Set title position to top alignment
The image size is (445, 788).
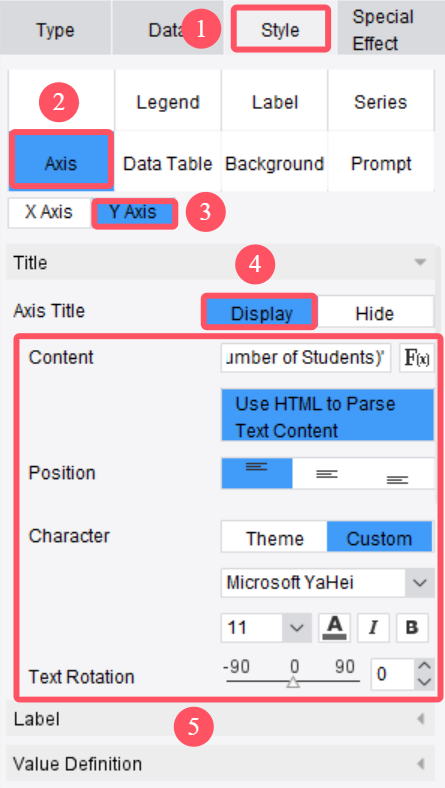click(x=256, y=473)
